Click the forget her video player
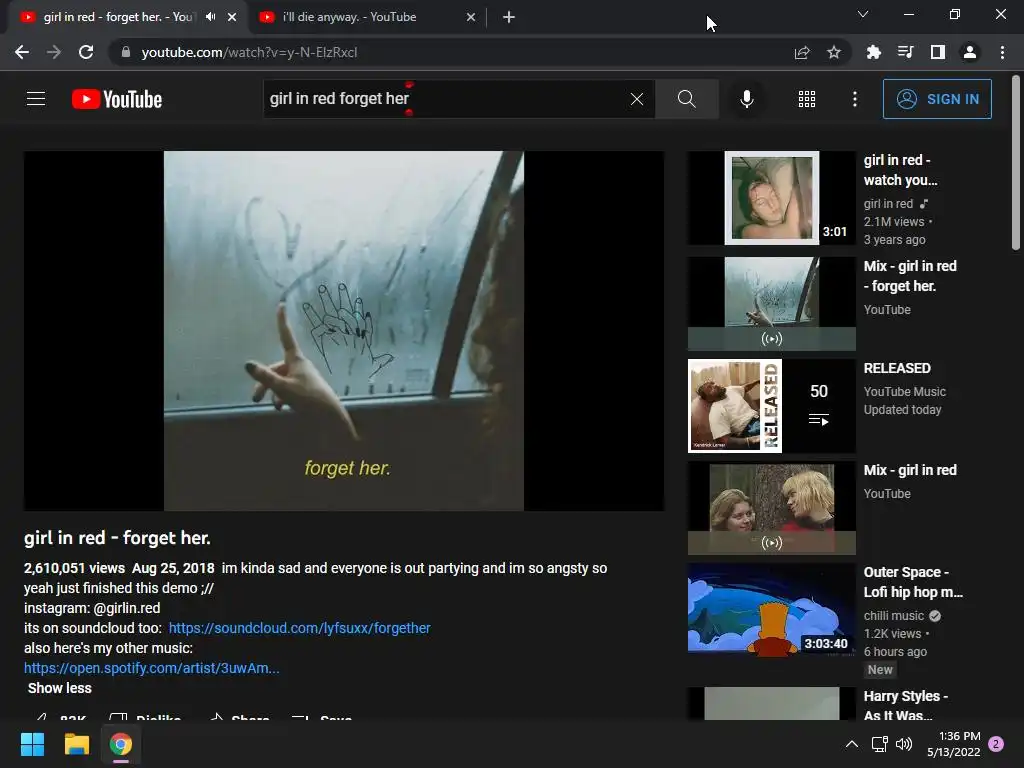 (x=344, y=331)
